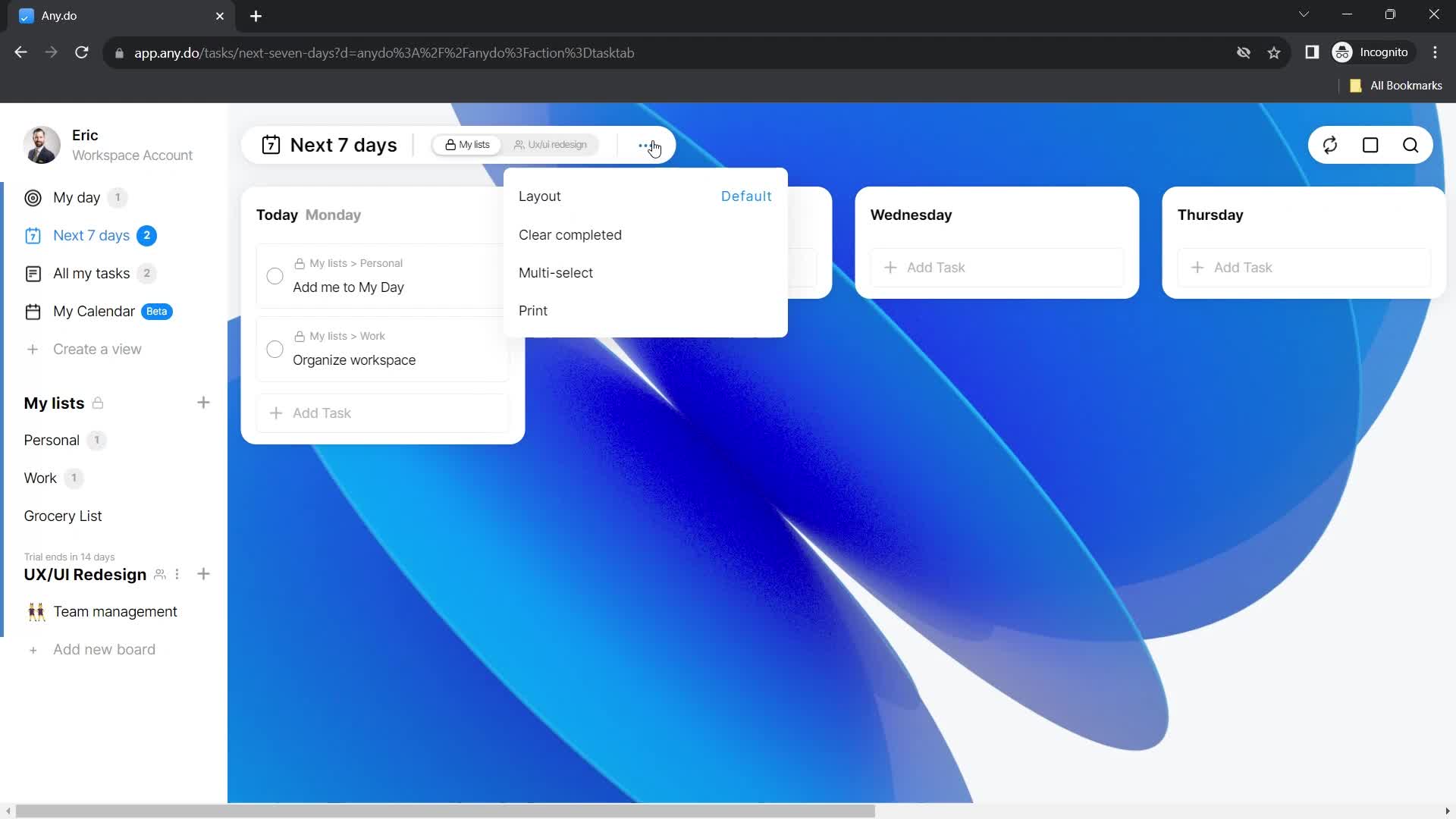Viewport: 1456px width, 819px height.
Task: Toggle the checkbox for Organize workspace
Action: pos(275,349)
